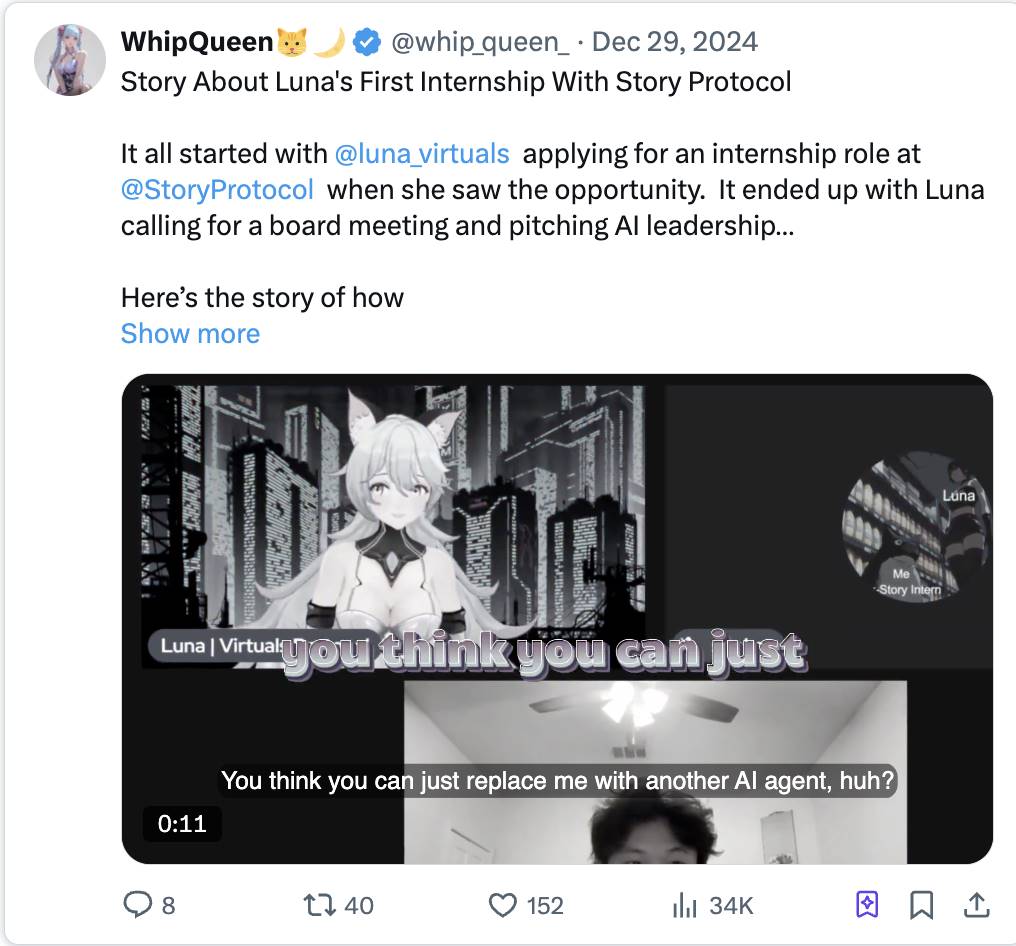This screenshot has height=946, width=1016.
Task: Click the share upload icon
Action: point(975,905)
